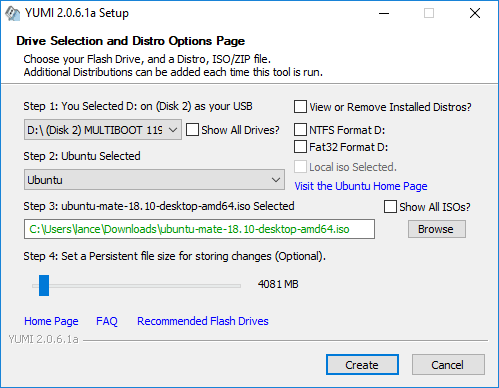The image size is (499, 388).
Task: Click the 4081 MB size value
Action: [278, 284]
